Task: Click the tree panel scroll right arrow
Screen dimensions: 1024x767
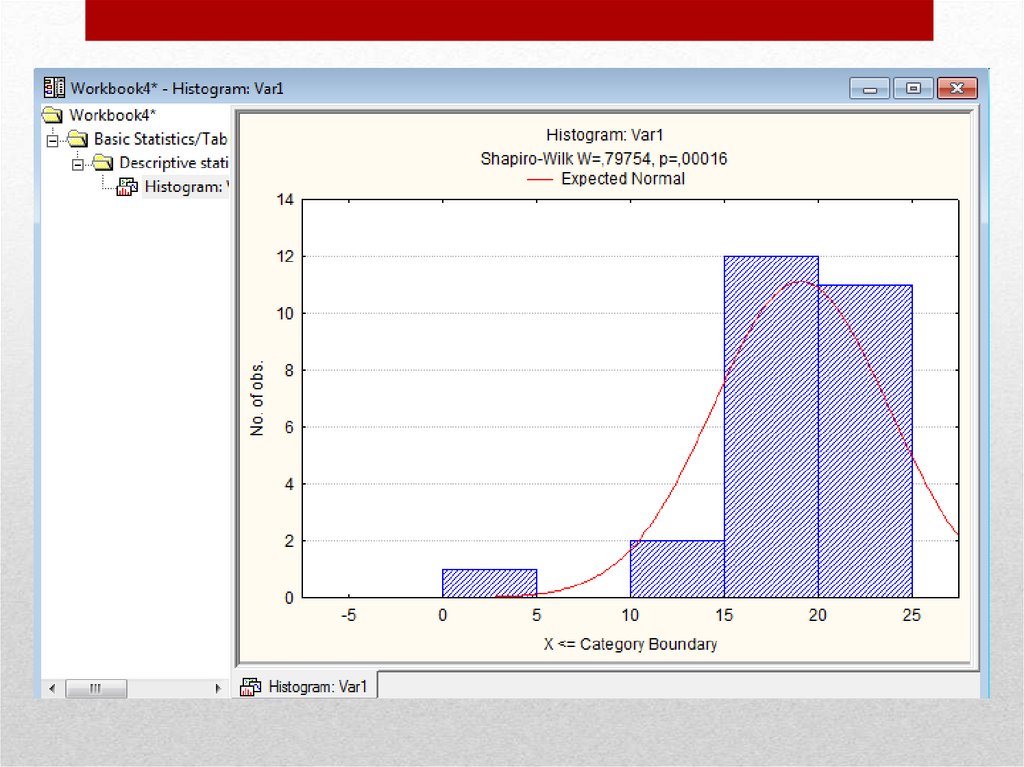Action: [218, 689]
